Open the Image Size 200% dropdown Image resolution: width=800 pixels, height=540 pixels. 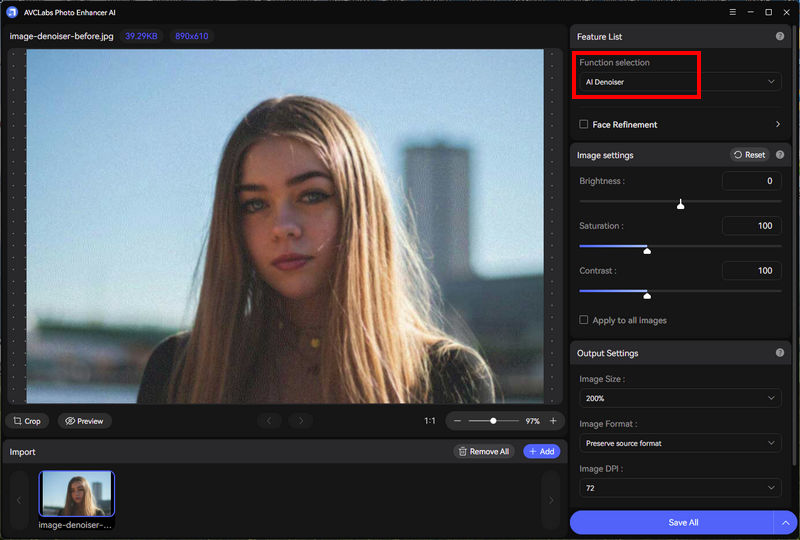coord(680,398)
